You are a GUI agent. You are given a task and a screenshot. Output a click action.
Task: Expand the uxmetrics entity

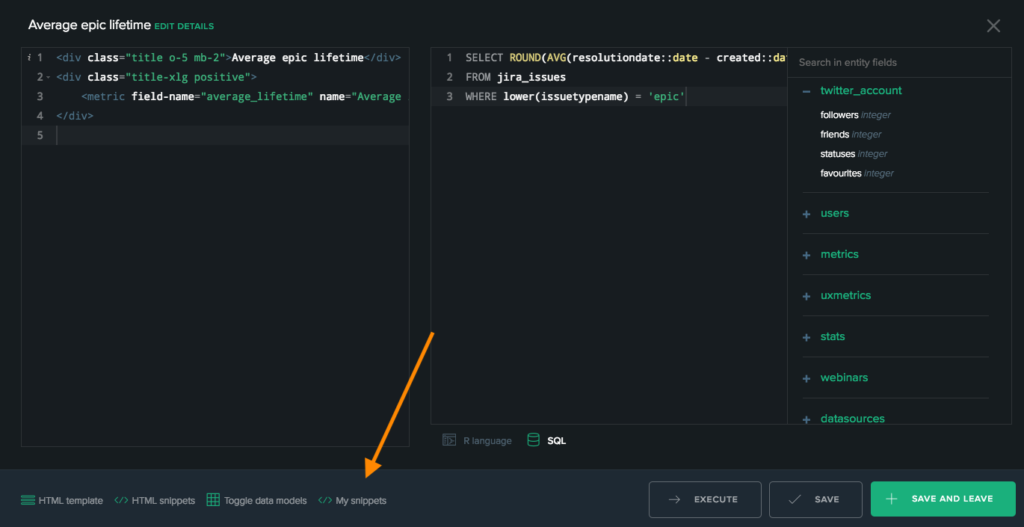coord(807,296)
